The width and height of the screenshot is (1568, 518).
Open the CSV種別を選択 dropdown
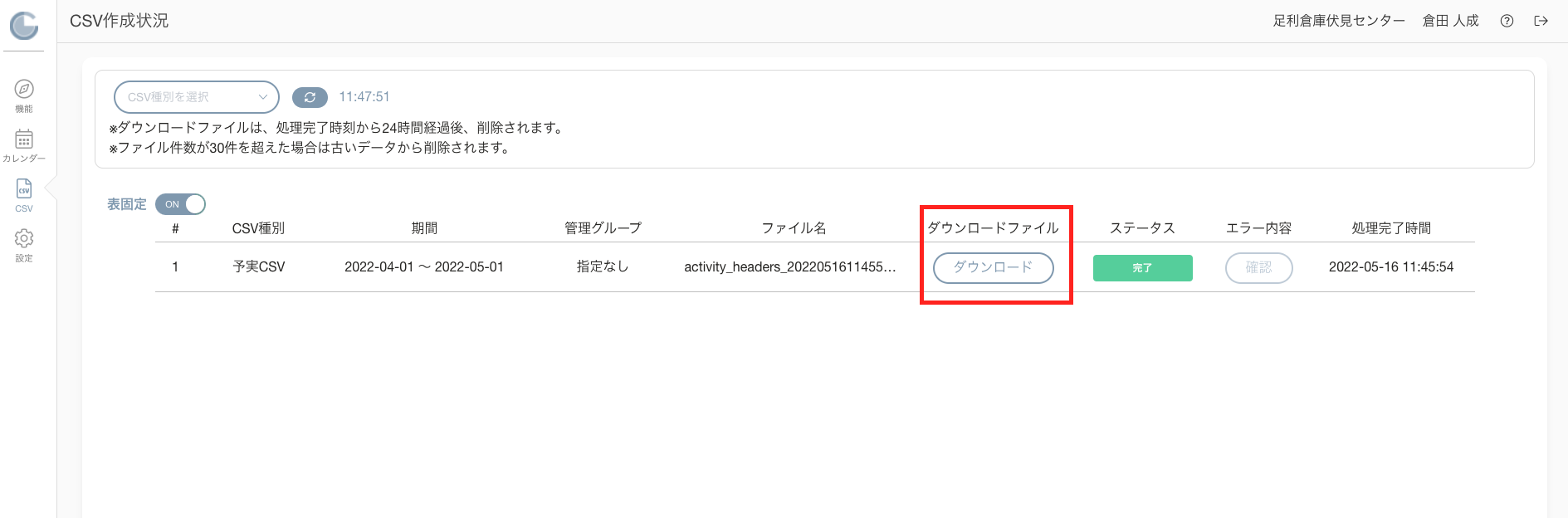[197, 97]
